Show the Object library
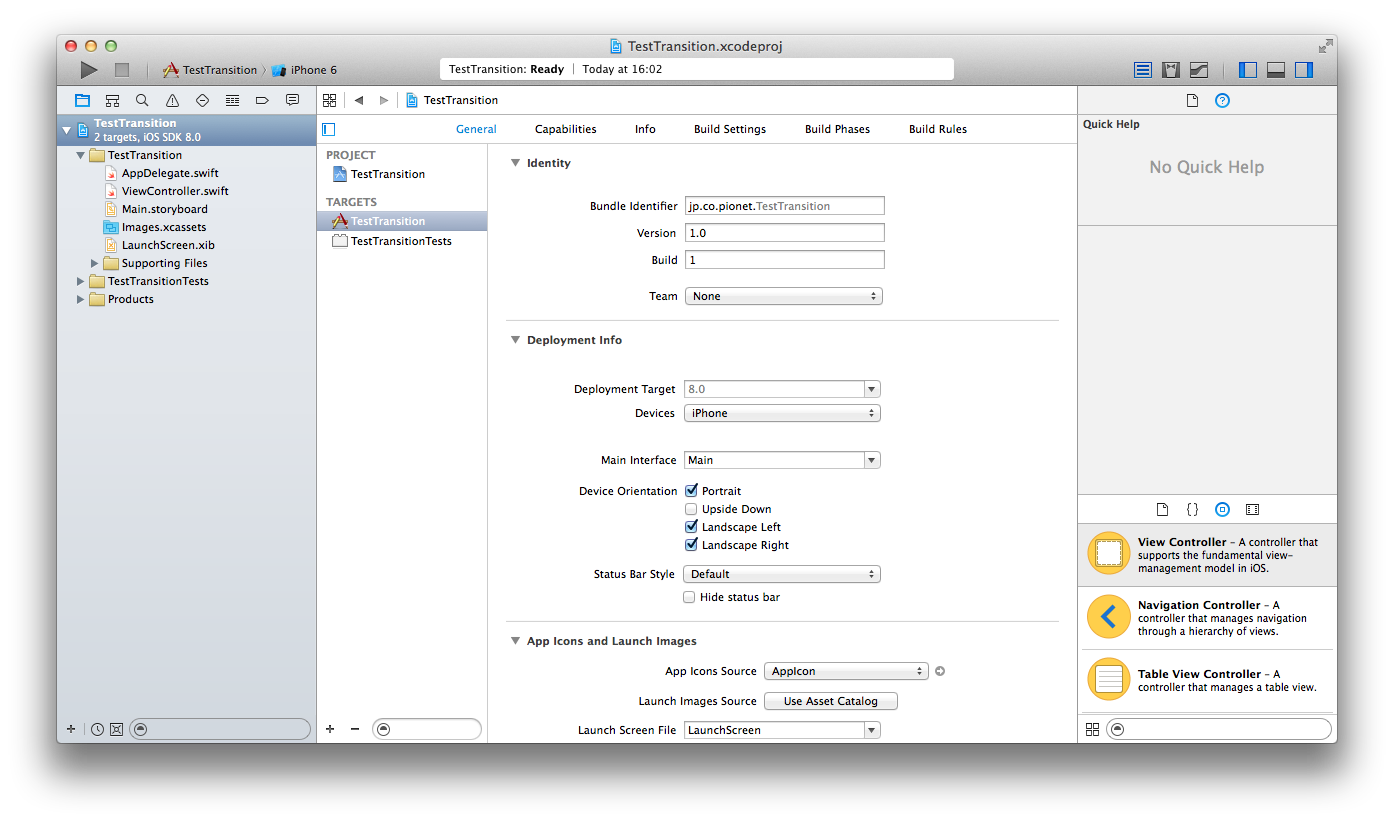 [1222, 509]
